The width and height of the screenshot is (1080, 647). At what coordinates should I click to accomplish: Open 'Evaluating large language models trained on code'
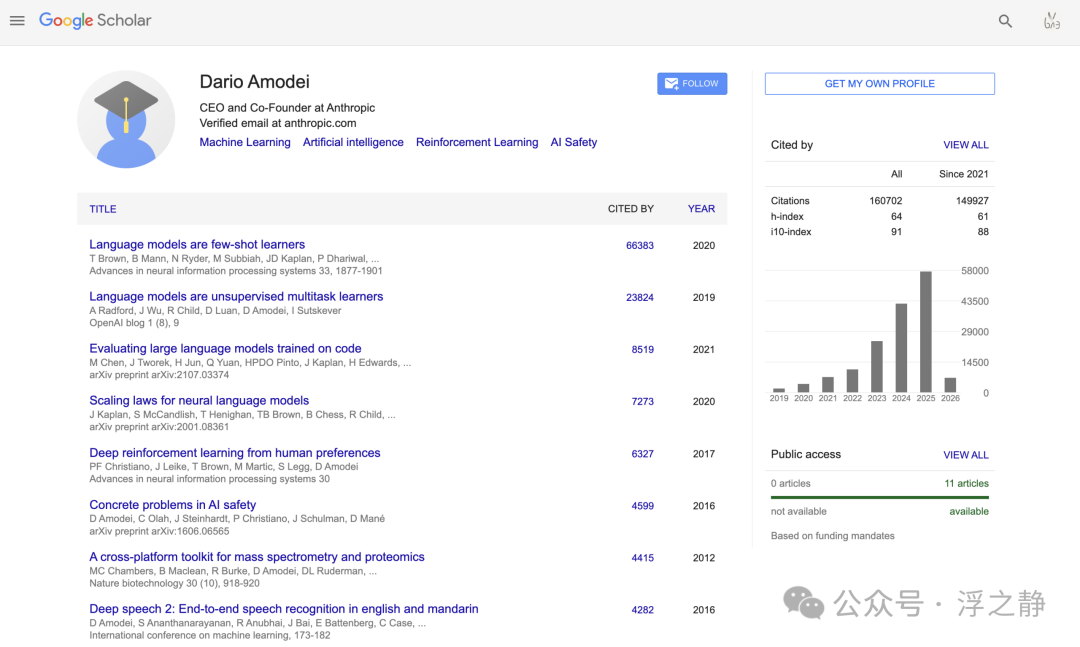(225, 349)
